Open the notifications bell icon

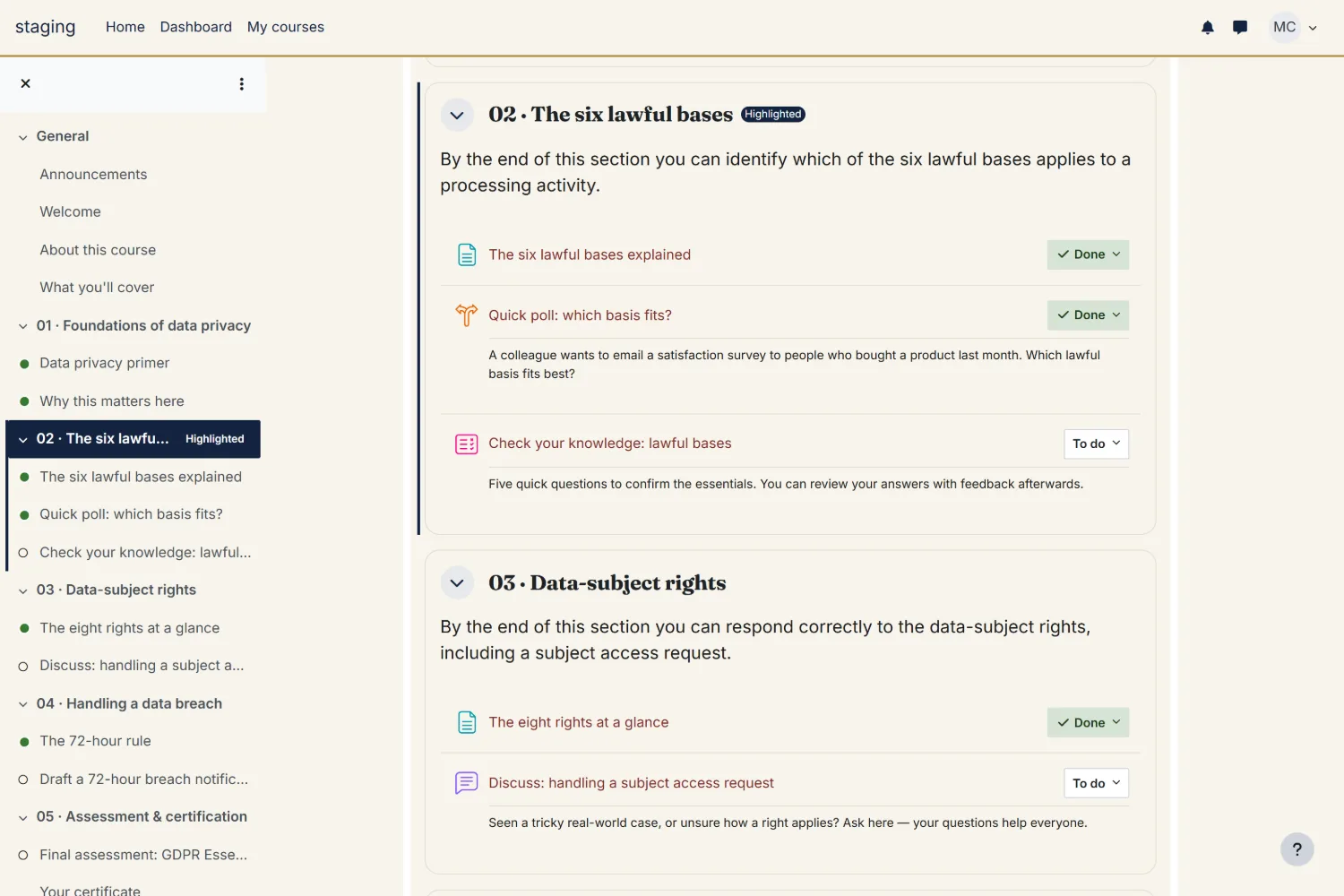tap(1207, 28)
